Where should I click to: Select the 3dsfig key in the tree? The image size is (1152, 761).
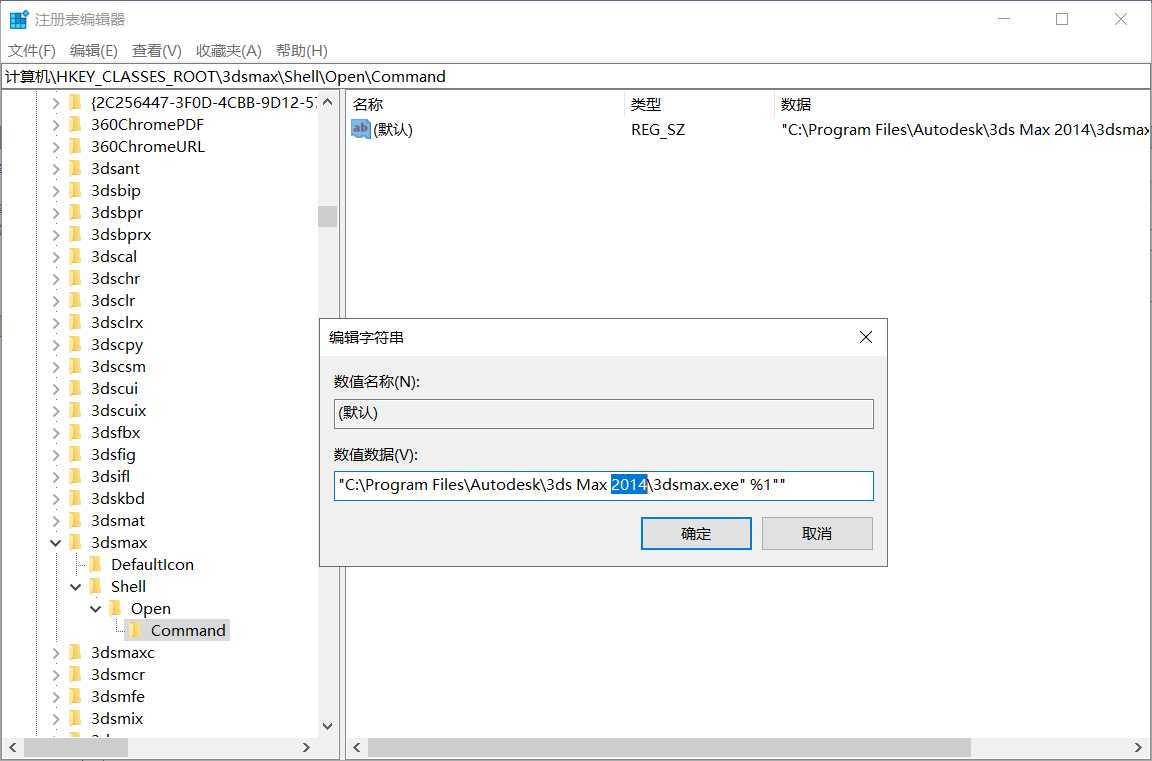click(113, 455)
